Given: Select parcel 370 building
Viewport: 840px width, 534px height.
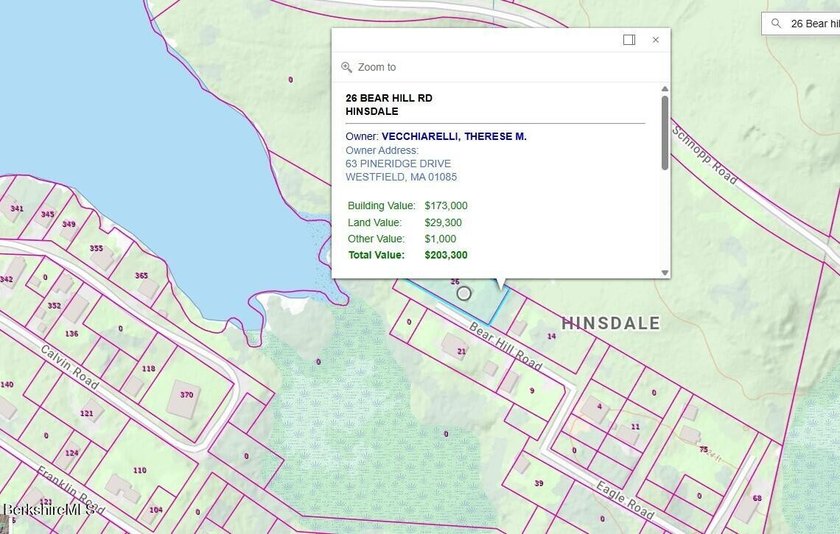Looking at the screenshot, I should tap(186, 395).
